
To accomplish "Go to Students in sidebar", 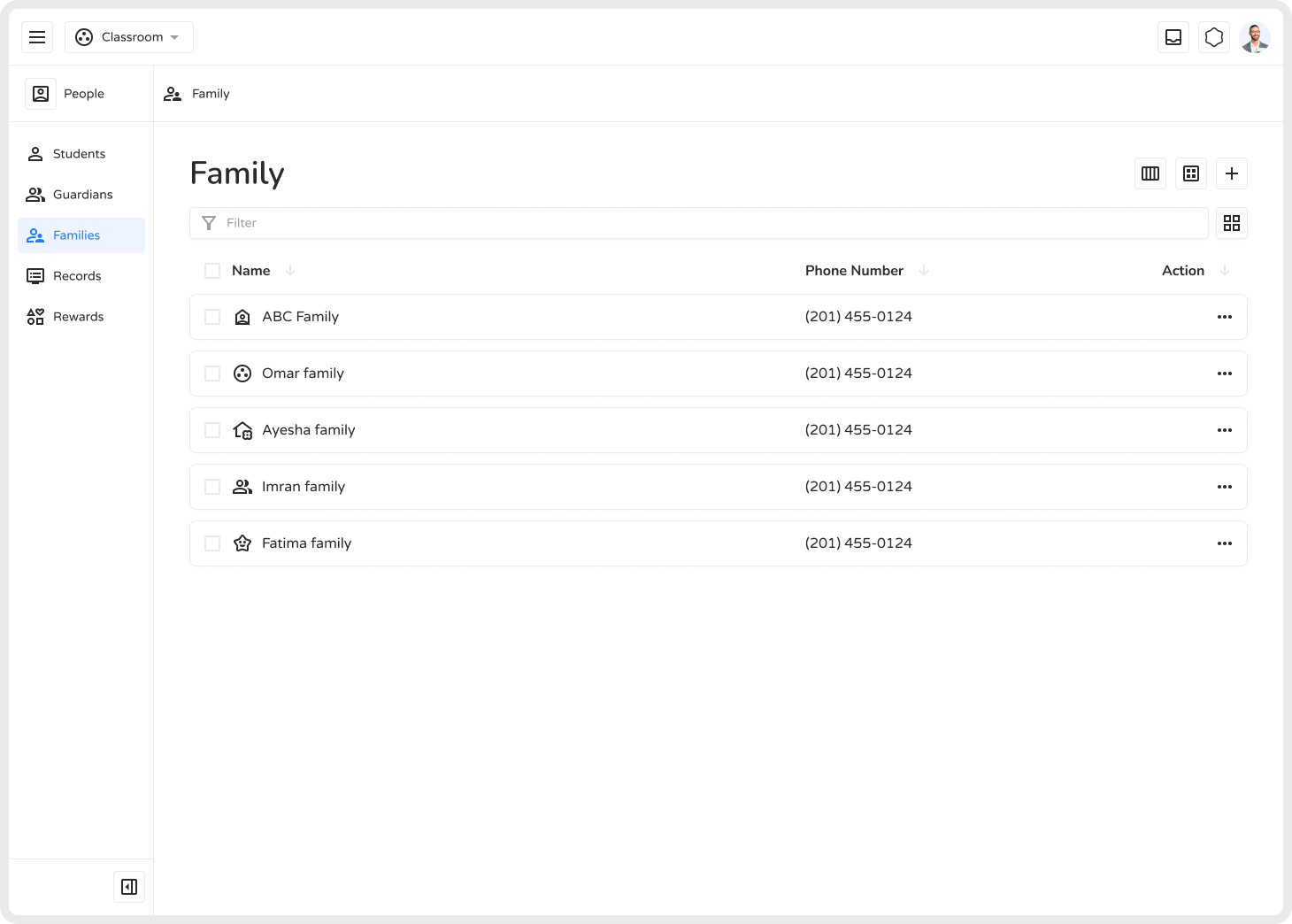I will (x=79, y=154).
